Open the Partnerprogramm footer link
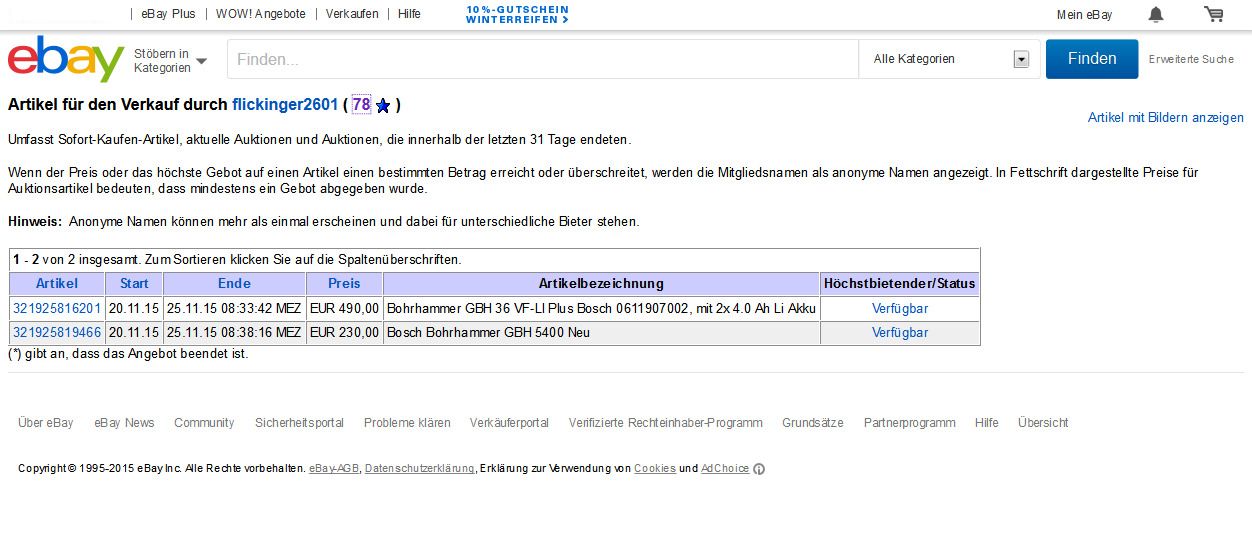Viewport: 1252px width, 539px height. 909,423
